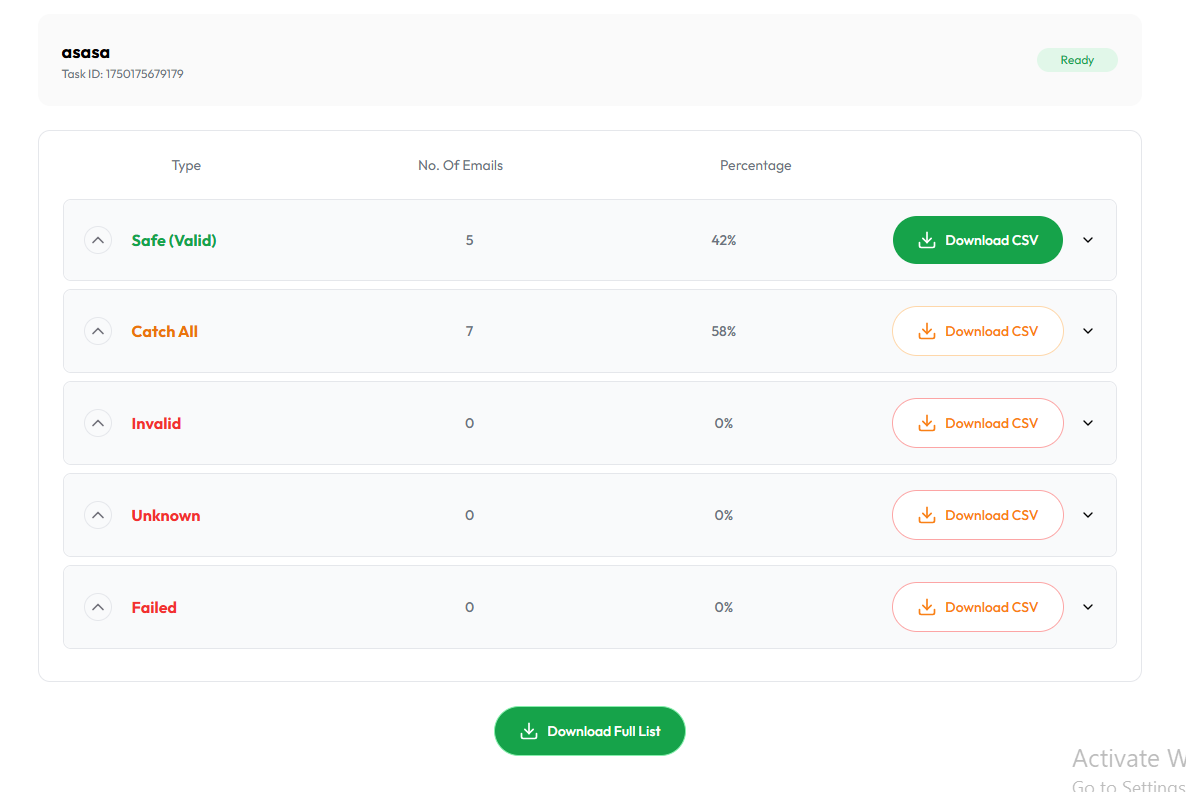Click the download icon in Download Full List
This screenshot has height=792, width=1186.
click(529, 731)
